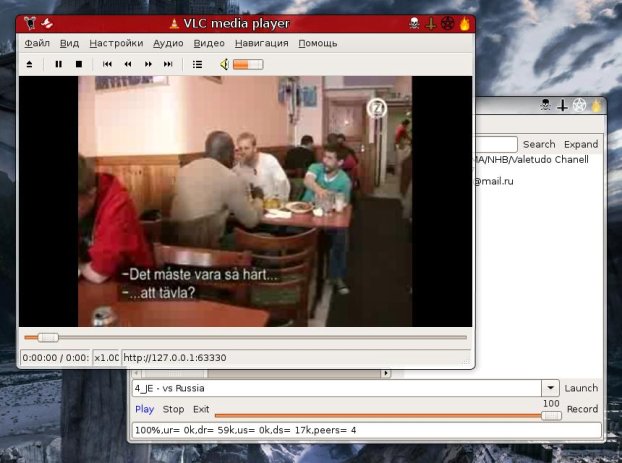Screen dimensions: 622x463
Task: Click the flame icon in VLC titlebar
Action: pos(465,24)
